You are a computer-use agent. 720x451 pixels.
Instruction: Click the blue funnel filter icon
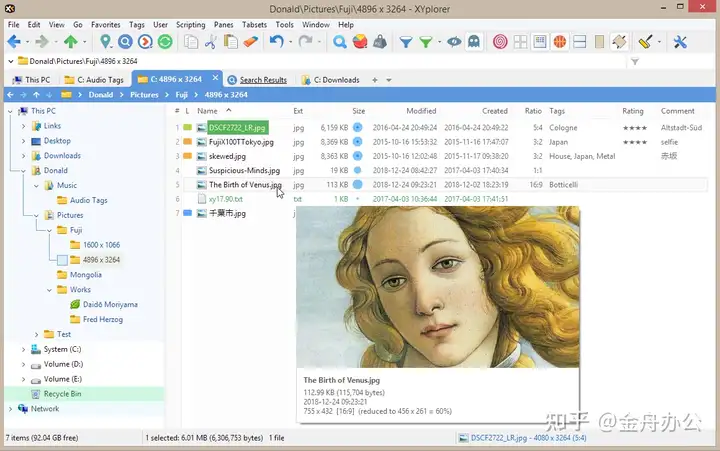coord(406,43)
